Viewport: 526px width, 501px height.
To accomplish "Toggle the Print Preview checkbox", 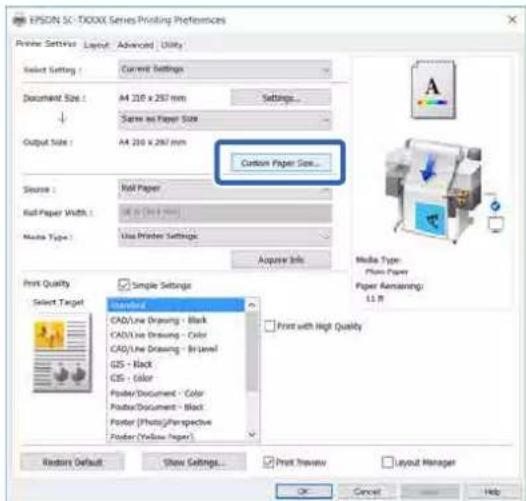I will (268, 462).
